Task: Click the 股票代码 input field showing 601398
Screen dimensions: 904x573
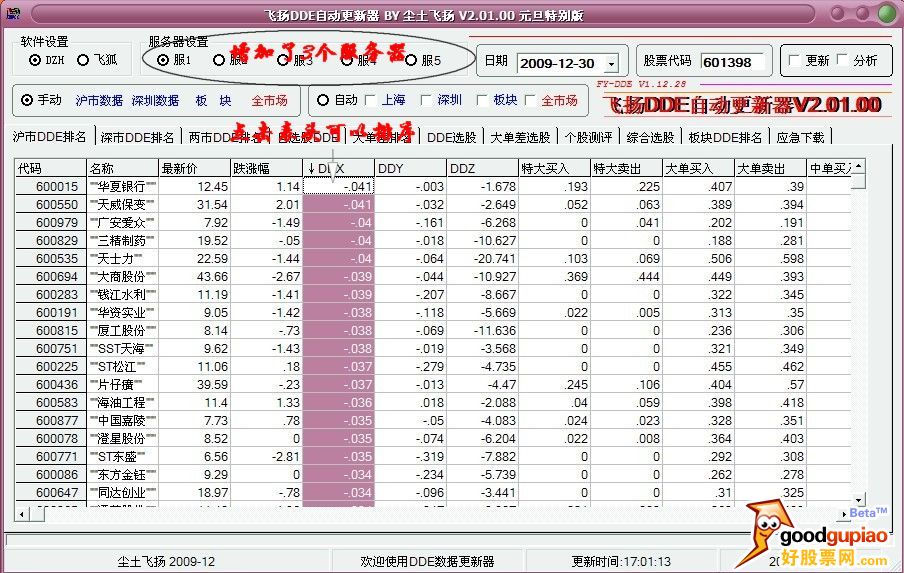Action: pos(733,62)
